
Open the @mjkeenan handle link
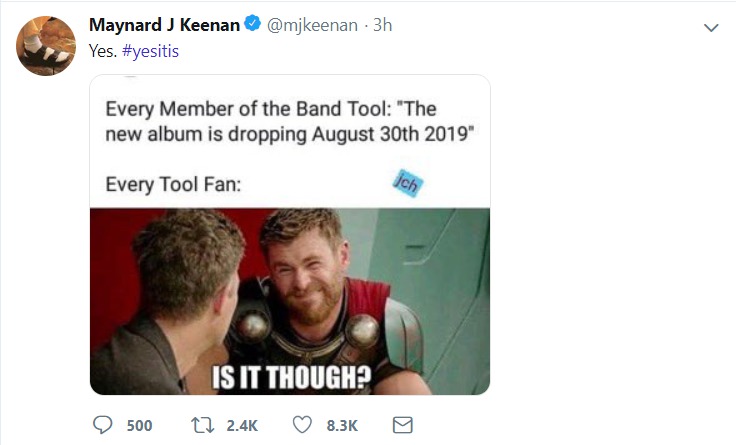pyautogui.click(x=312, y=25)
